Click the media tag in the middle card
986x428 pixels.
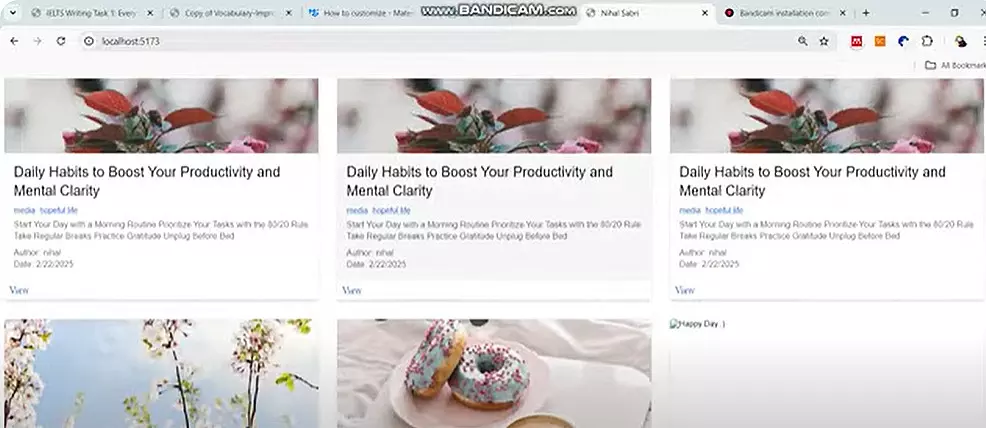coord(357,211)
